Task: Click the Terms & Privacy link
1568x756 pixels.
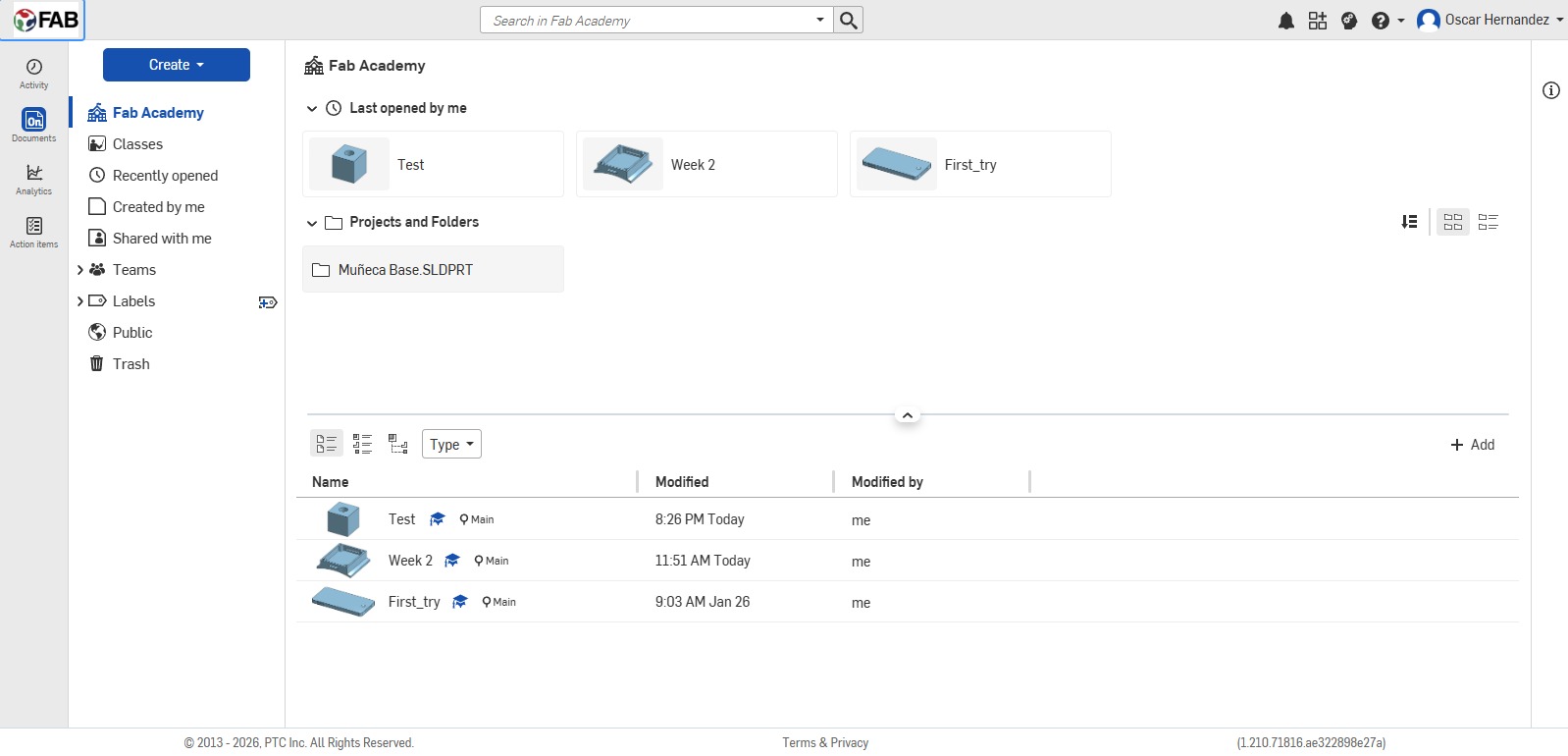Action: (825, 743)
